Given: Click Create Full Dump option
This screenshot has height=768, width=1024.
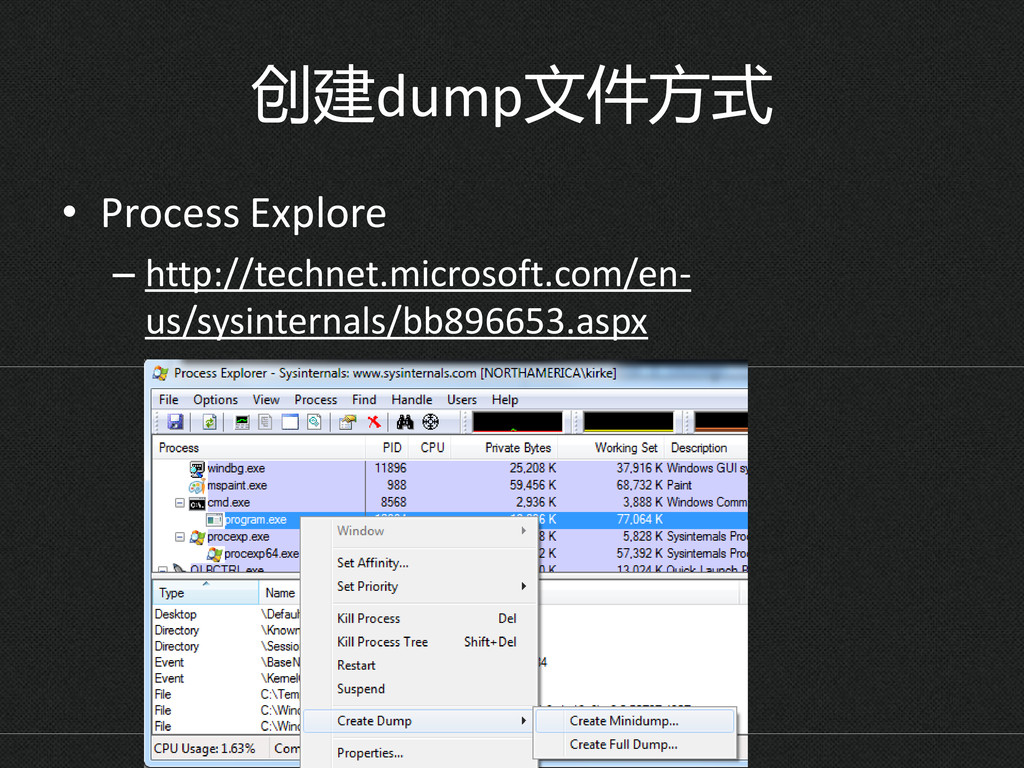Looking at the screenshot, I should [635, 744].
